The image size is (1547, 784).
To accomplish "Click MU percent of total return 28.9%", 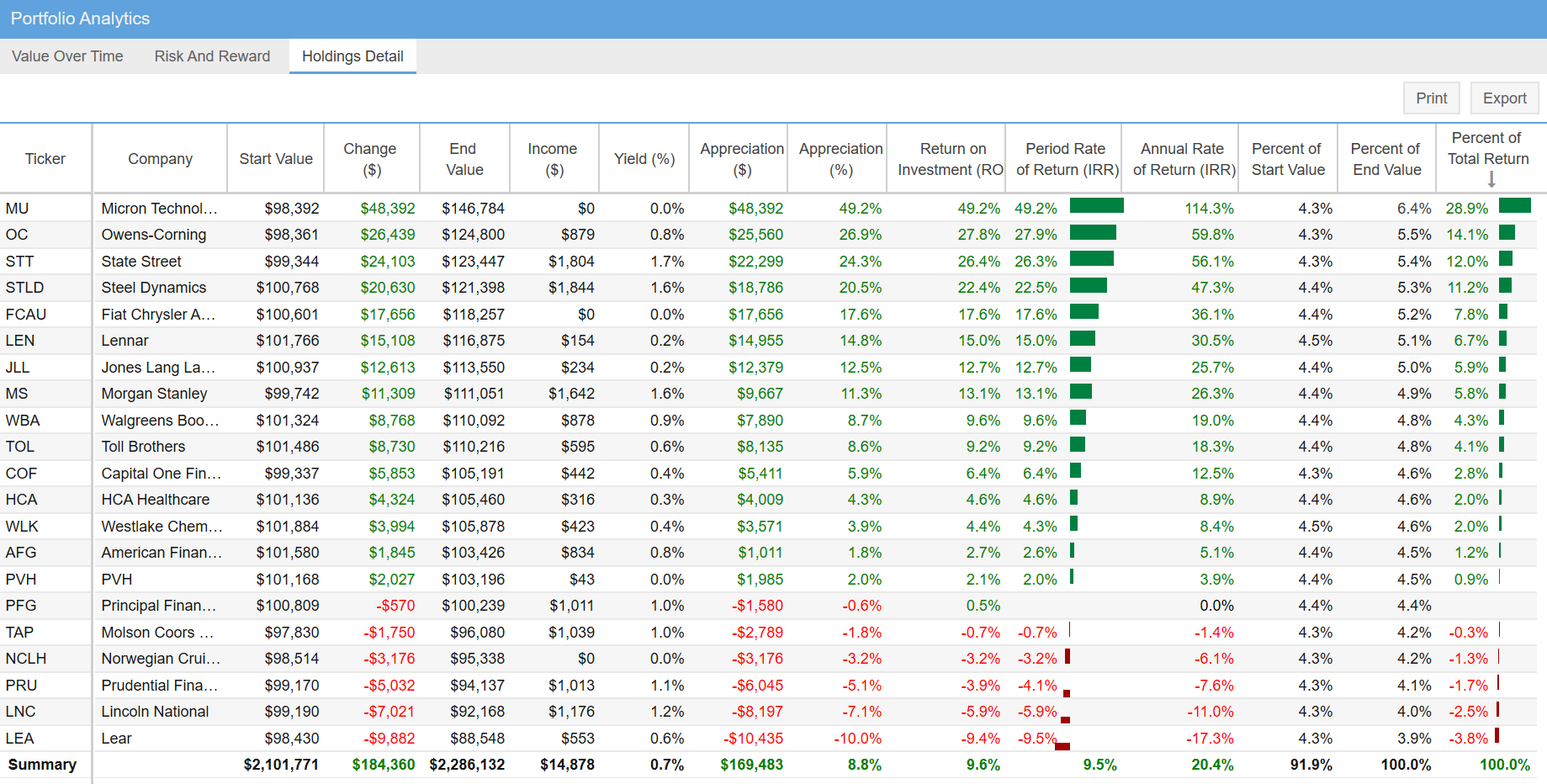I will [1466, 209].
